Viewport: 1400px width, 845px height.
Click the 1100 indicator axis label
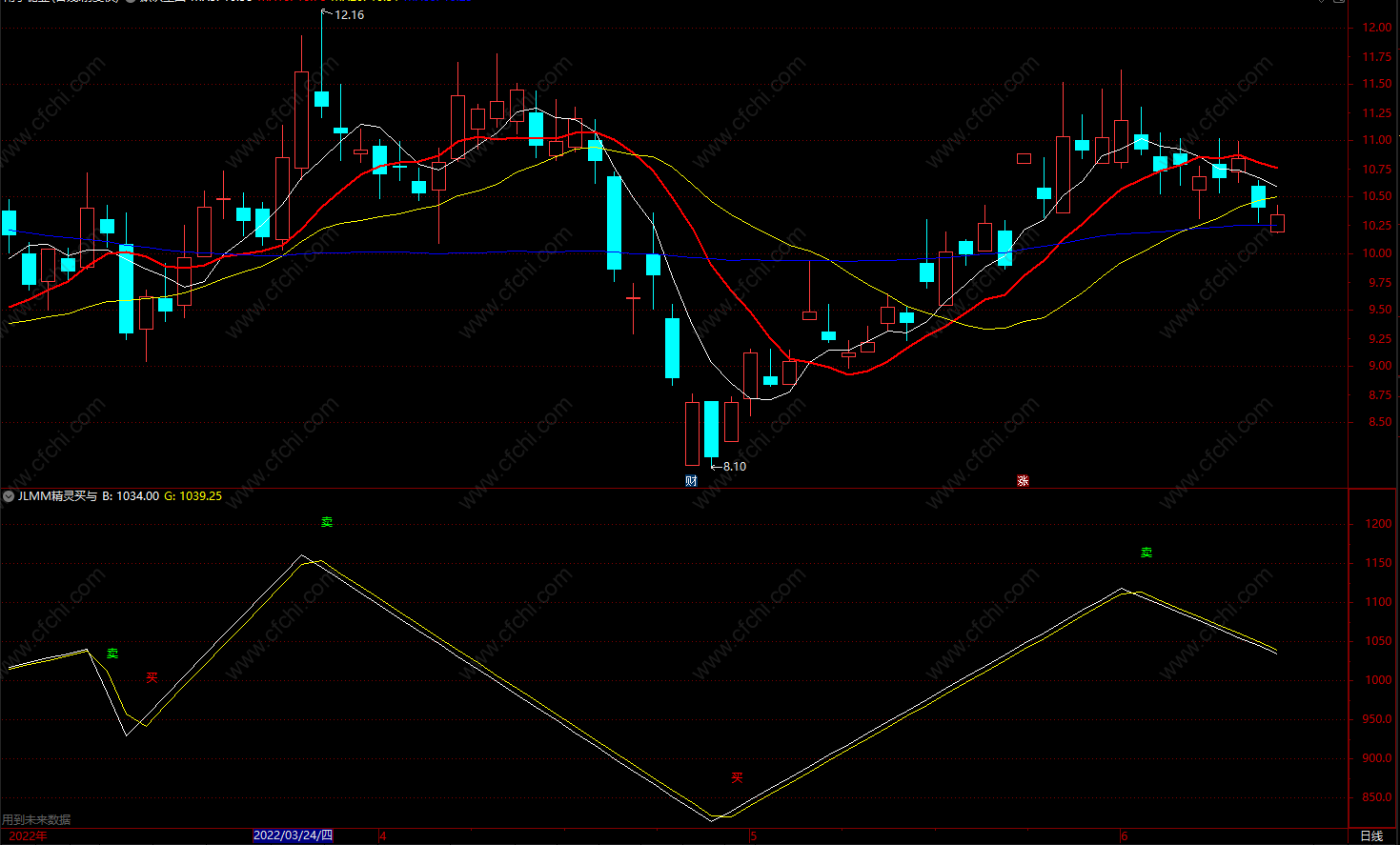point(1378,602)
